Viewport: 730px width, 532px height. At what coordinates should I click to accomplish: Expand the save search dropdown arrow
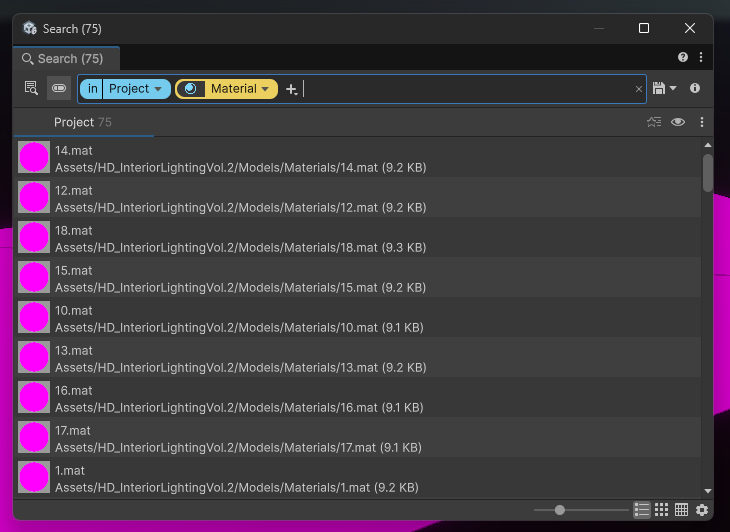[x=673, y=88]
